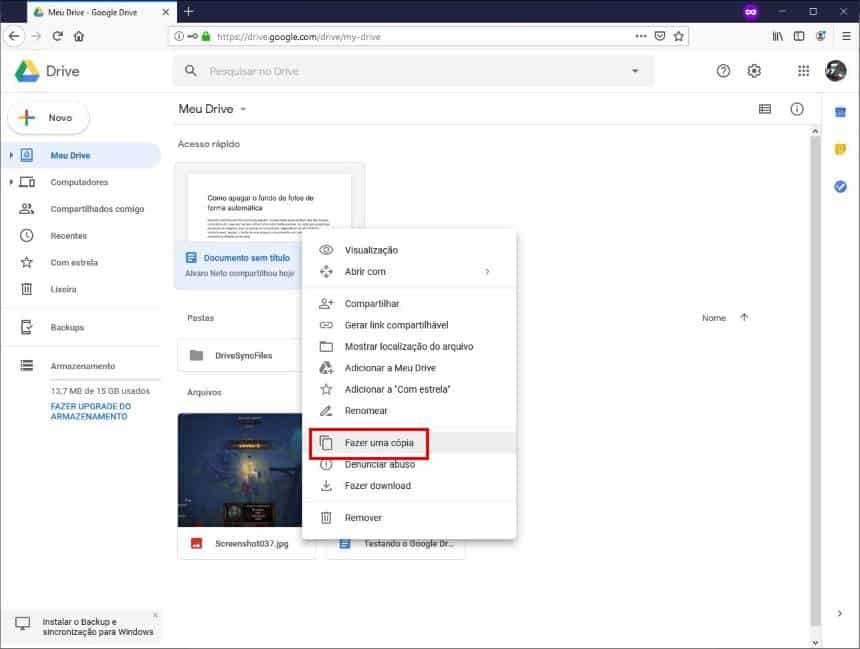
Task: Open the Settings gear icon
Action: coord(754,71)
